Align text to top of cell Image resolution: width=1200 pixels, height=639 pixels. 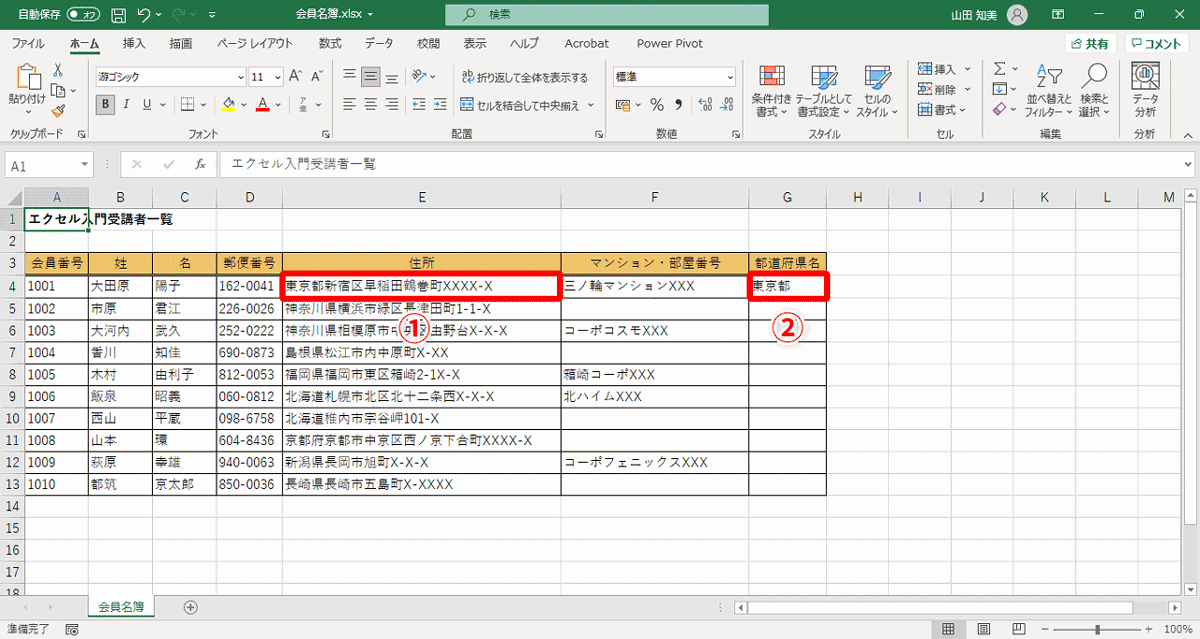[x=349, y=76]
